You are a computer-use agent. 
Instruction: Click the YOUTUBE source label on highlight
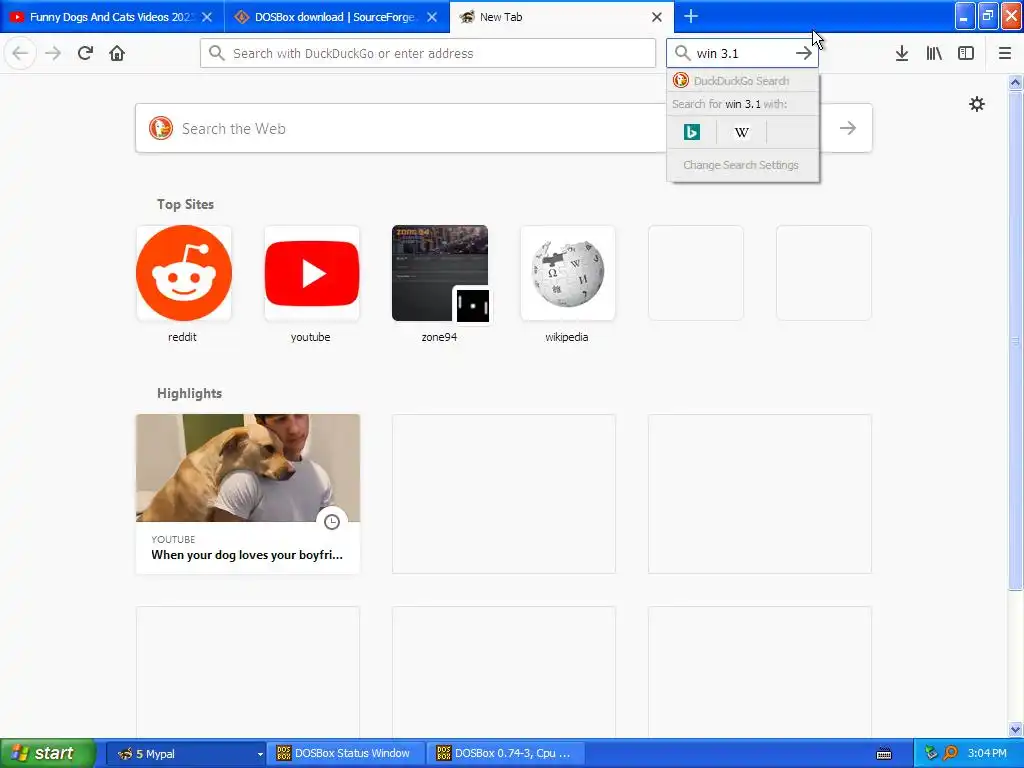tap(173, 539)
